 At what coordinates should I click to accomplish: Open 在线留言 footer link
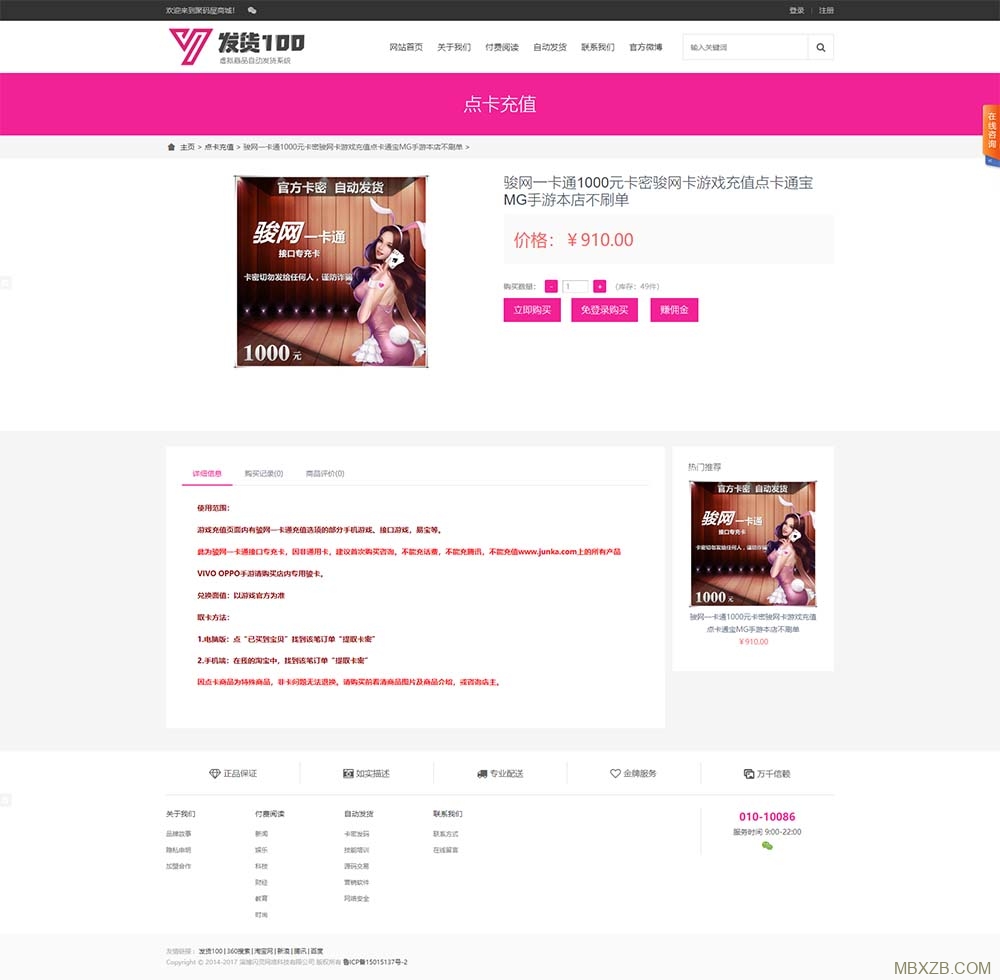point(446,850)
